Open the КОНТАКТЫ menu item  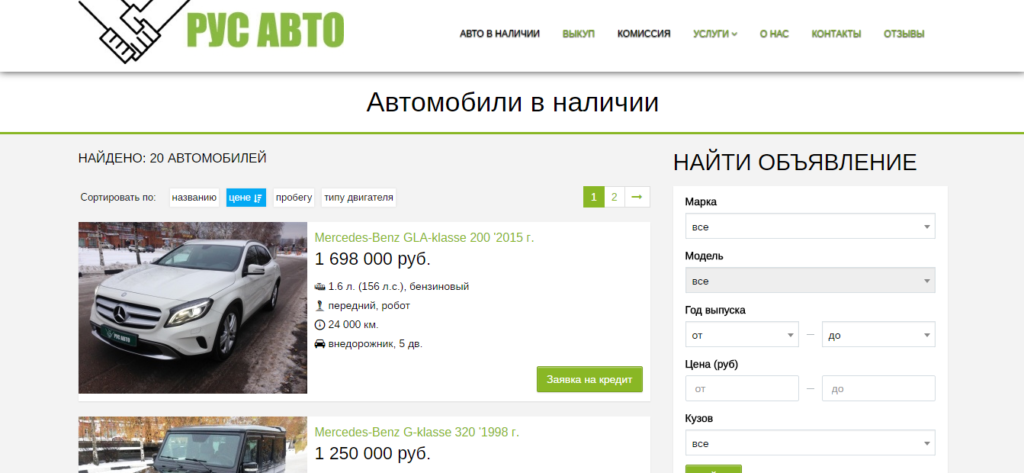836,34
